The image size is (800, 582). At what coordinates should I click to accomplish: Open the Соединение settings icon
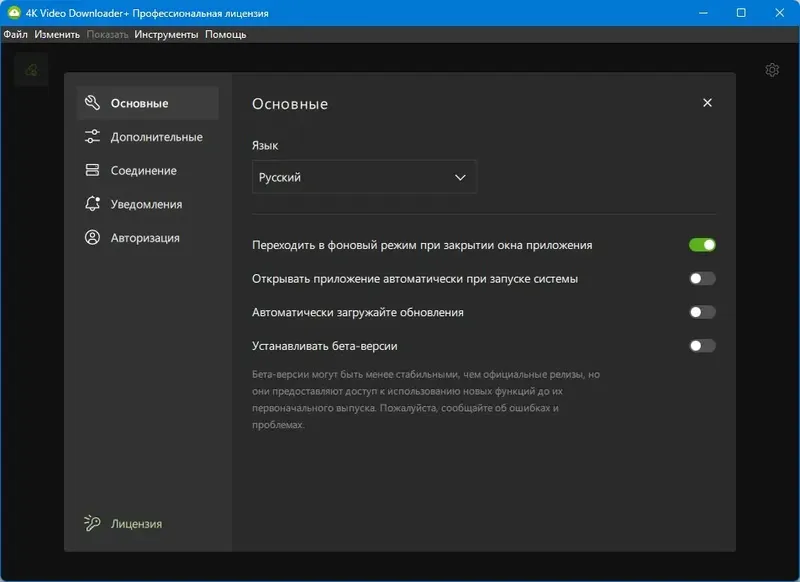92,170
